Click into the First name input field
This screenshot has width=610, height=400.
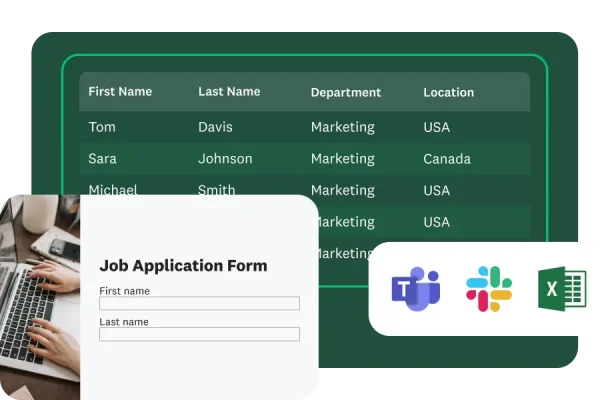click(x=199, y=303)
